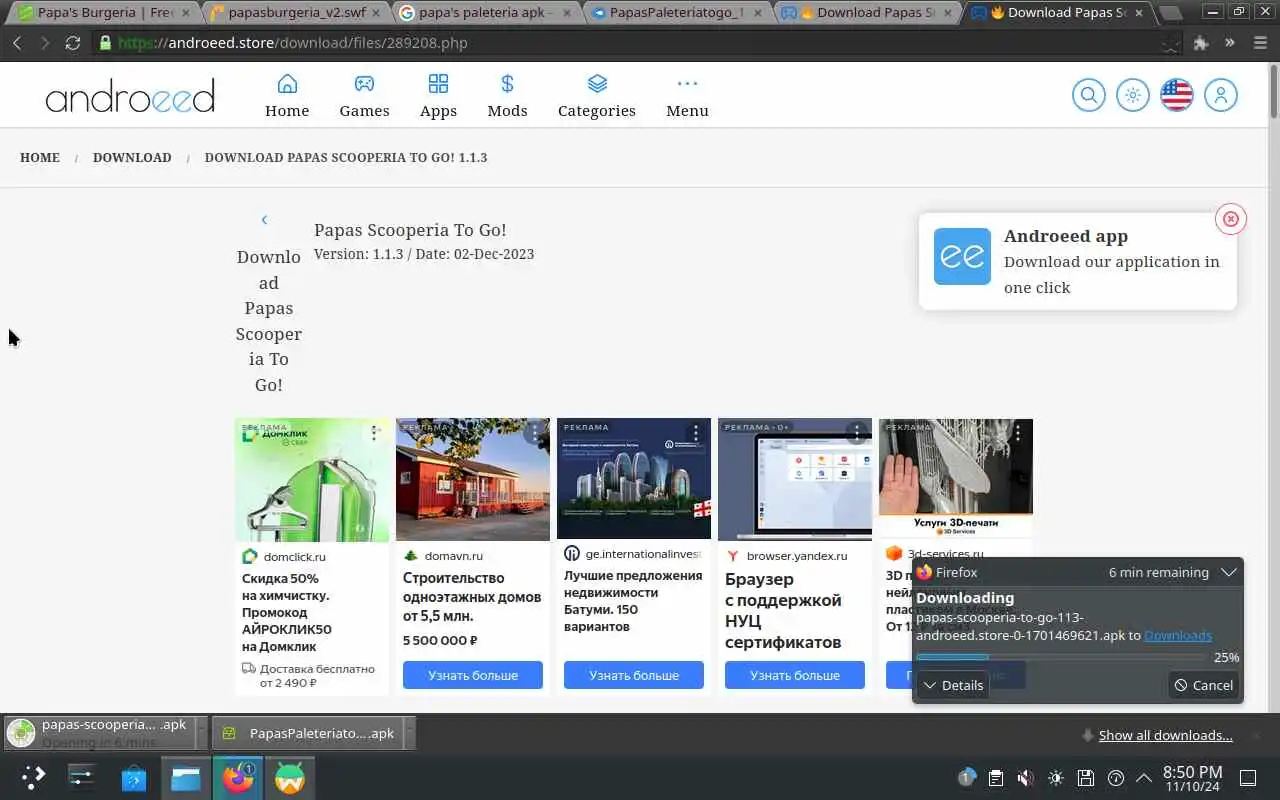Open the Categories section
Image resolution: width=1280 pixels, height=800 pixels.
pyautogui.click(x=597, y=96)
